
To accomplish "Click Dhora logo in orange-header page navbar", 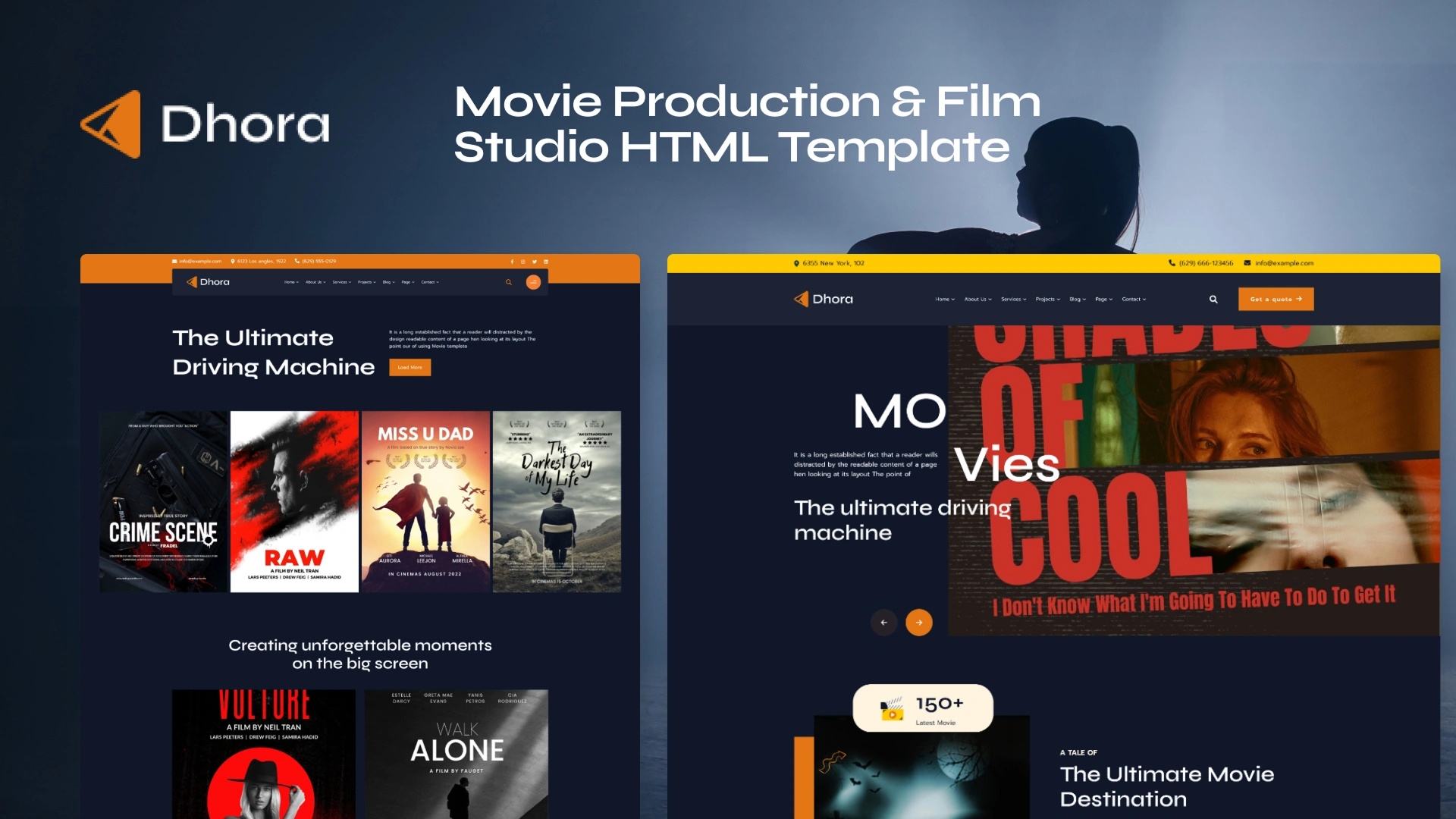I will [x=208, y=282].
